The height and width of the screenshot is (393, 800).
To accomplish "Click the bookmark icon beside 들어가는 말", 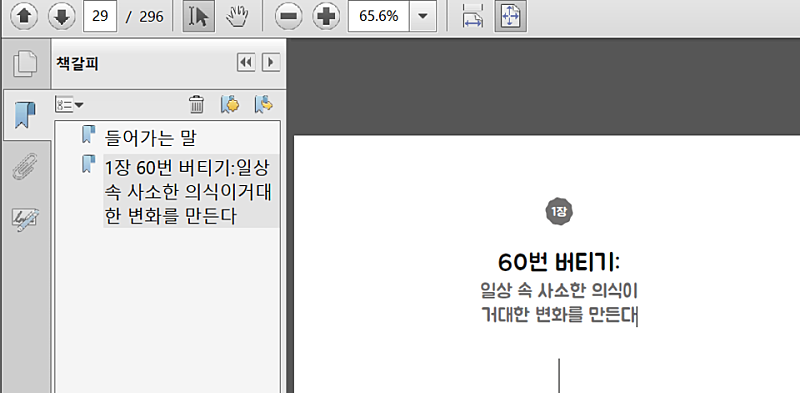I will click(89, 134).
